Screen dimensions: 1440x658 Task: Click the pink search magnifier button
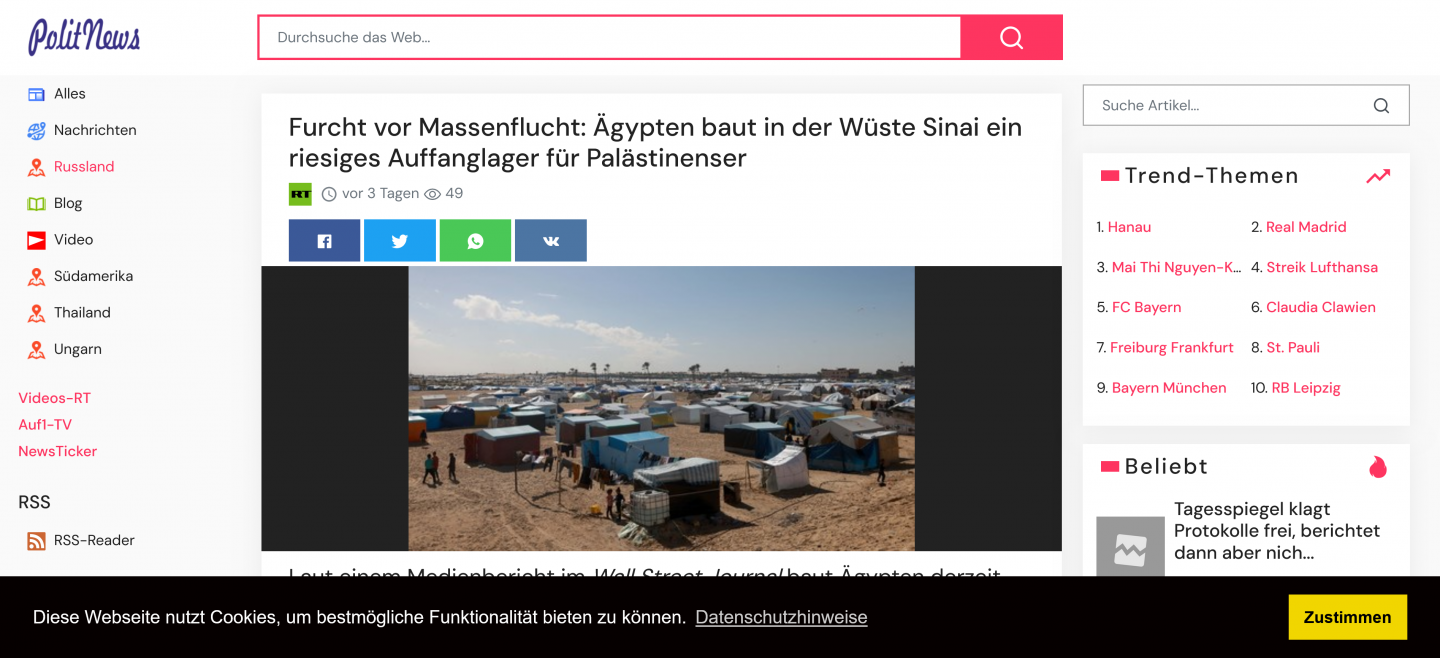tap(1011, 37)
